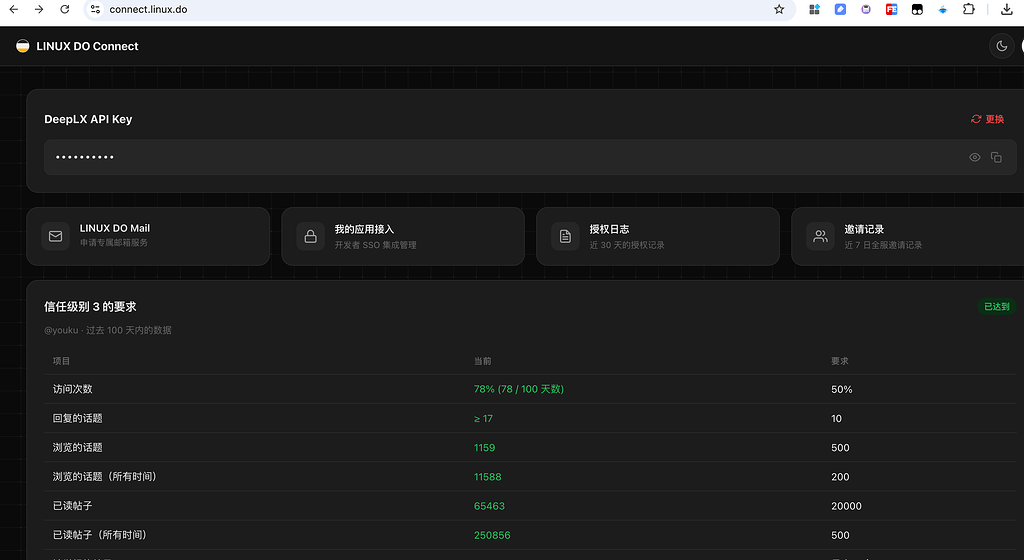Click the envelope icon on Mail card
The height and width of the screenshot is (560, 1024).
(x=56, y=236)
